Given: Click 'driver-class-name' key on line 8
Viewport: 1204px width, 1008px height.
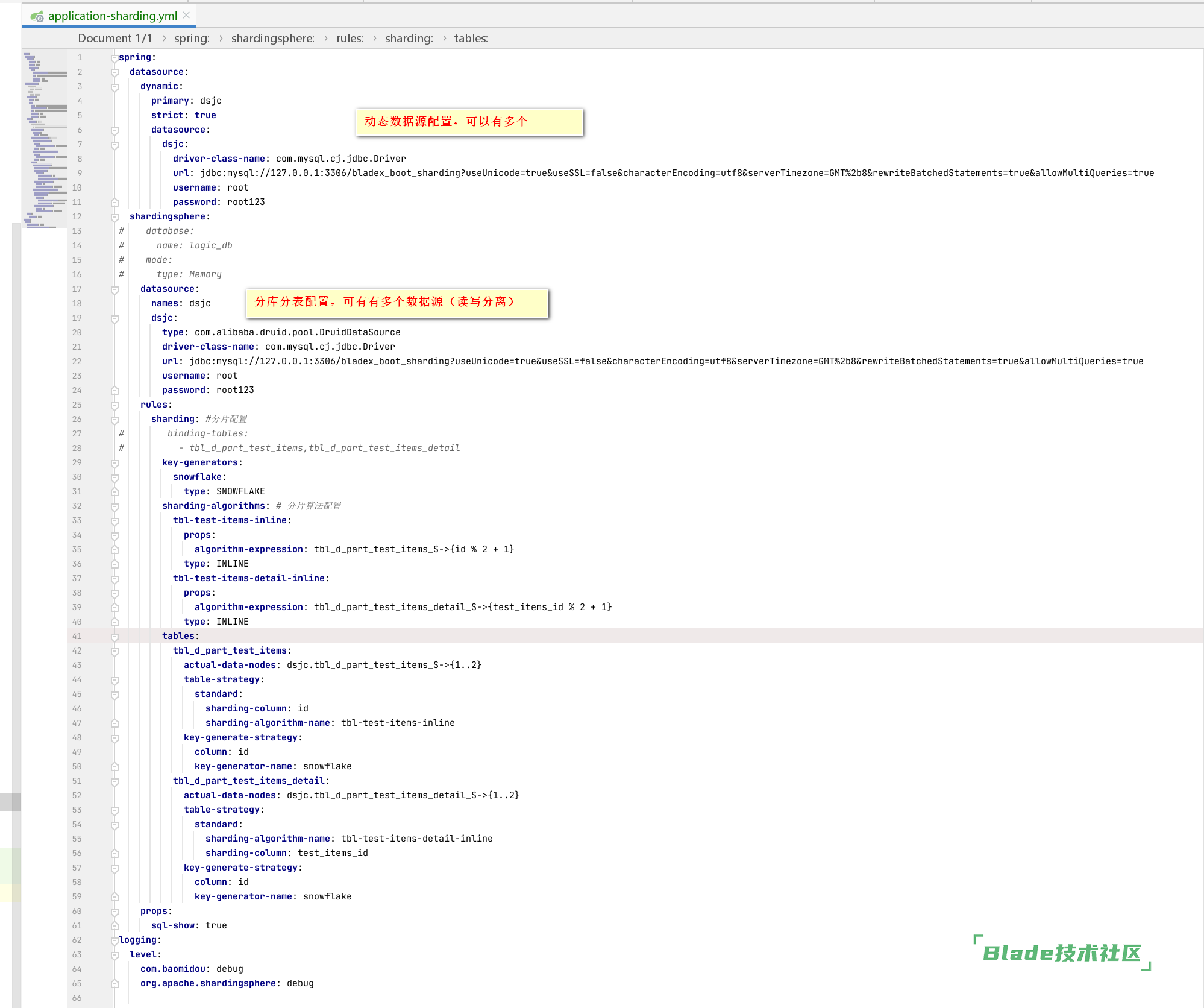Looking at the screenshot, I should [x=219, y=159].
